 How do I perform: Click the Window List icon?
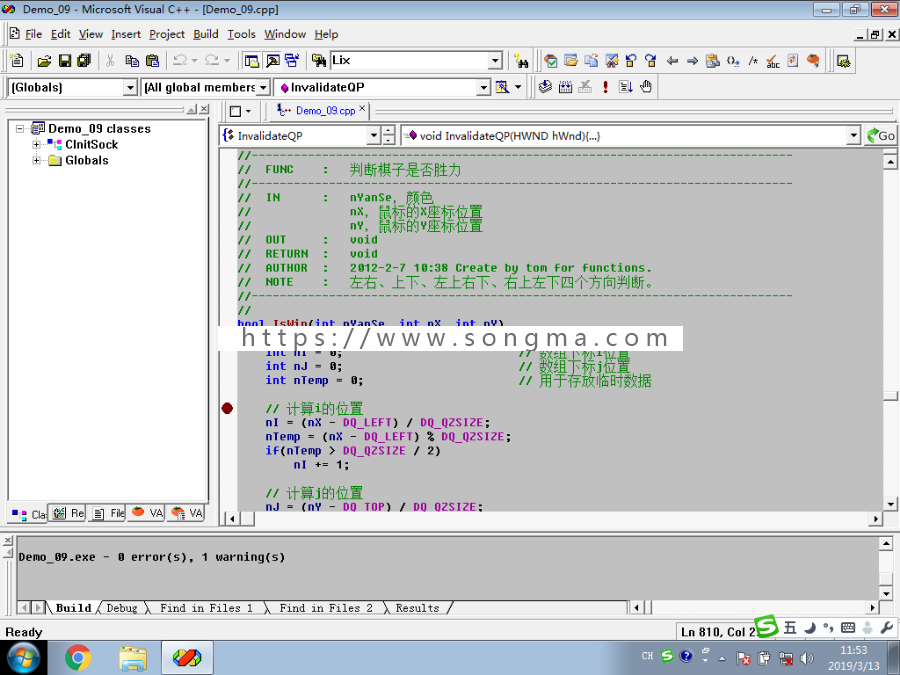coord(292,60)
